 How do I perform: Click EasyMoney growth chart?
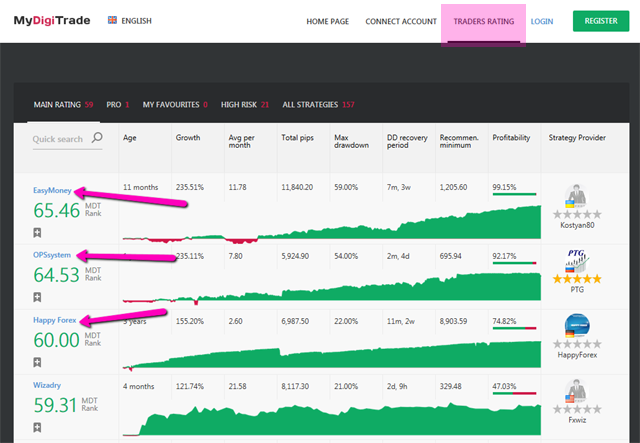coord(332,223)
